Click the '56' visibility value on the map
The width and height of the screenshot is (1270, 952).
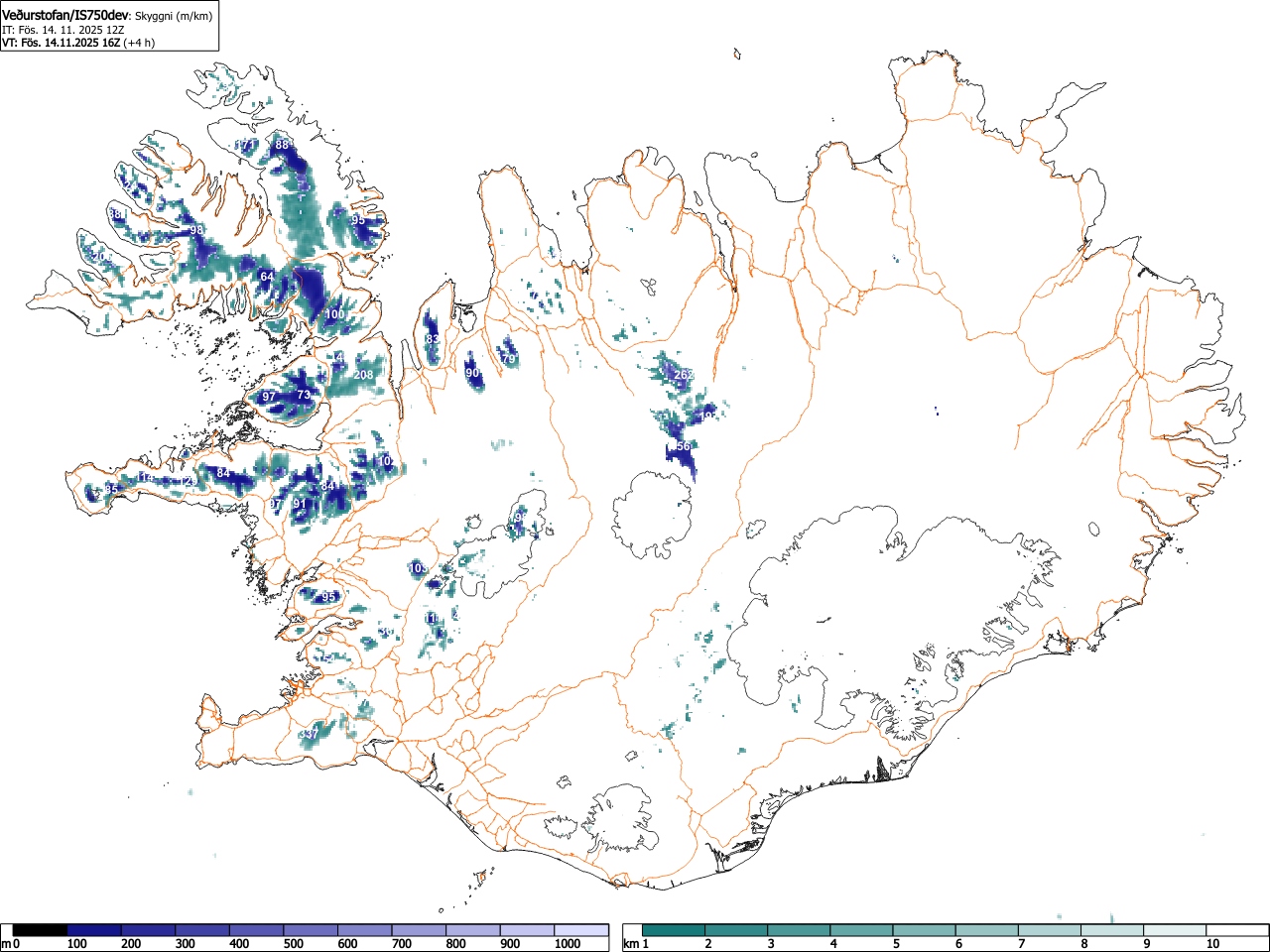pos(683,447)
